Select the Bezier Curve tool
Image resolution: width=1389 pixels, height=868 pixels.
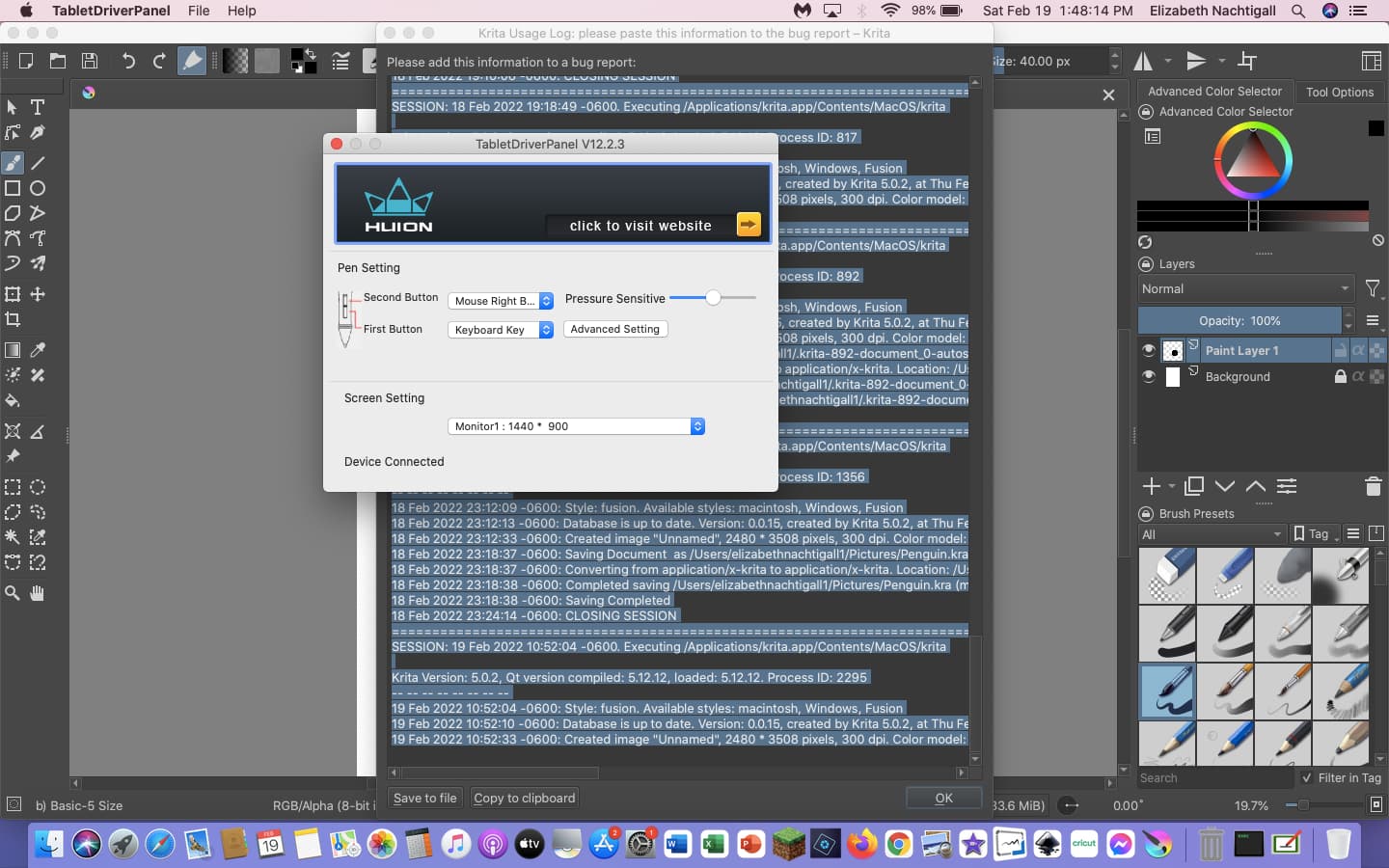(13, 238)
